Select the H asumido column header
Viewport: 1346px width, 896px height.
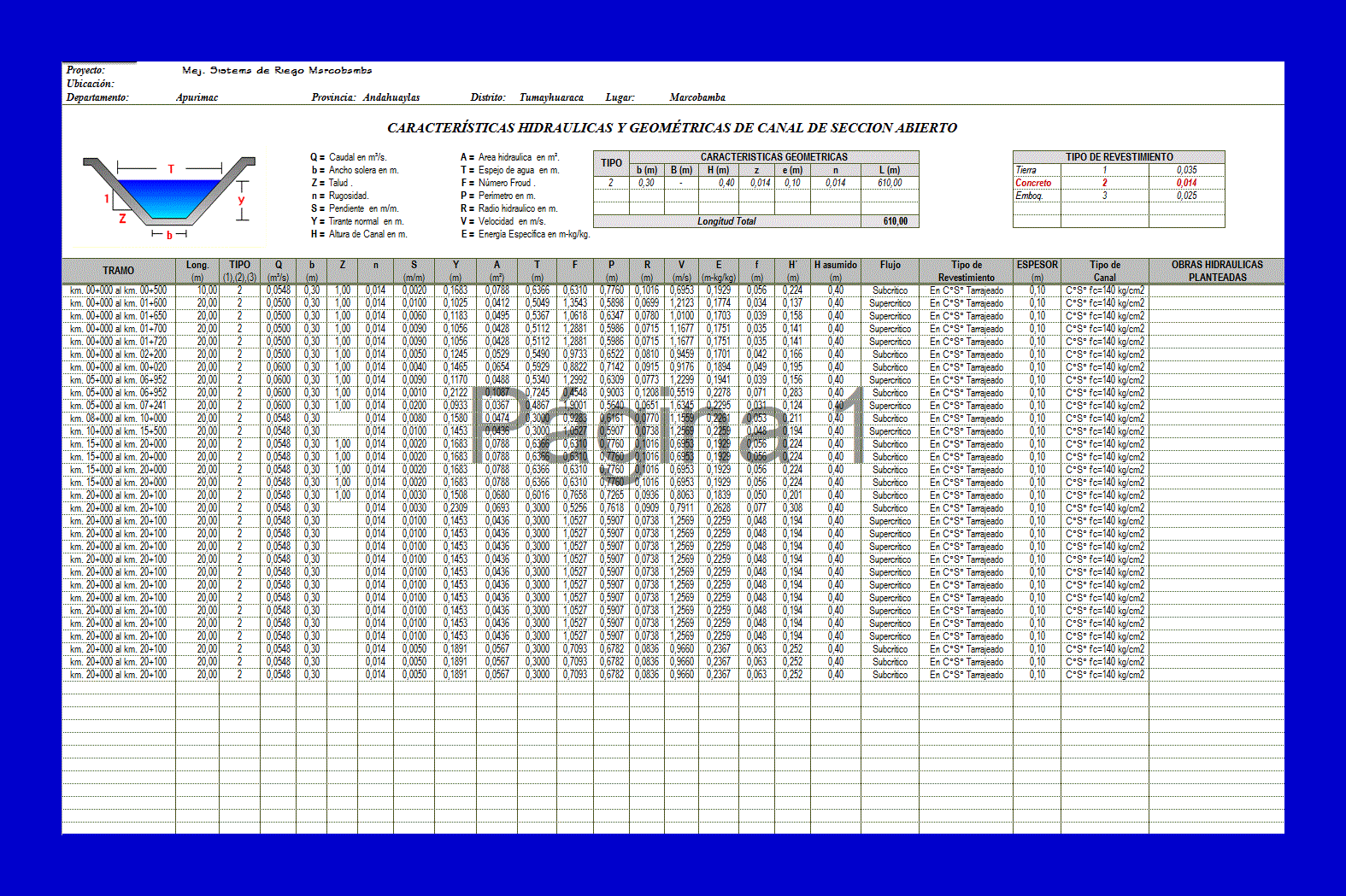point(835,271)
